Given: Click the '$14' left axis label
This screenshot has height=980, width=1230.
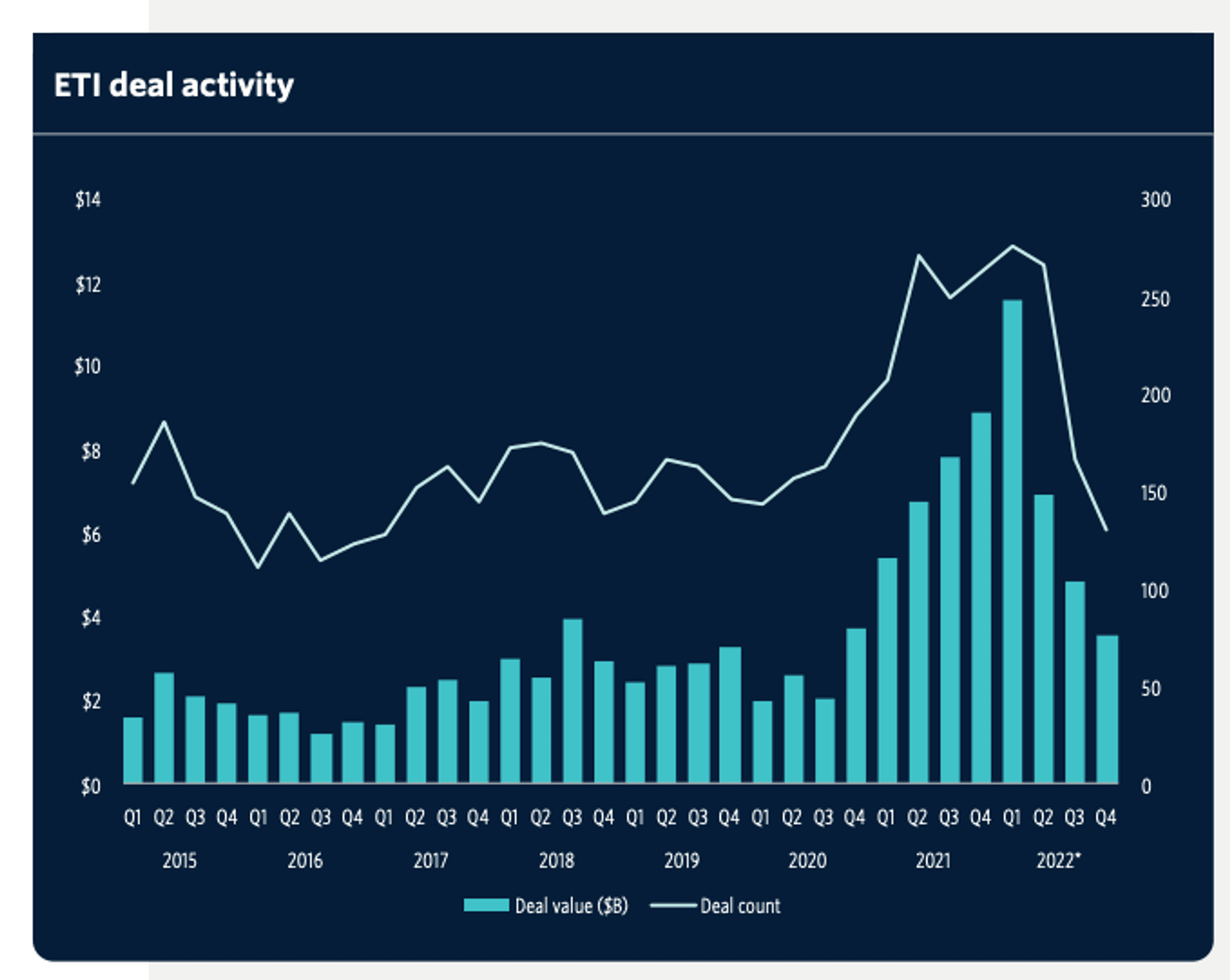Looking at the screenshot, I should pos(88,200).
